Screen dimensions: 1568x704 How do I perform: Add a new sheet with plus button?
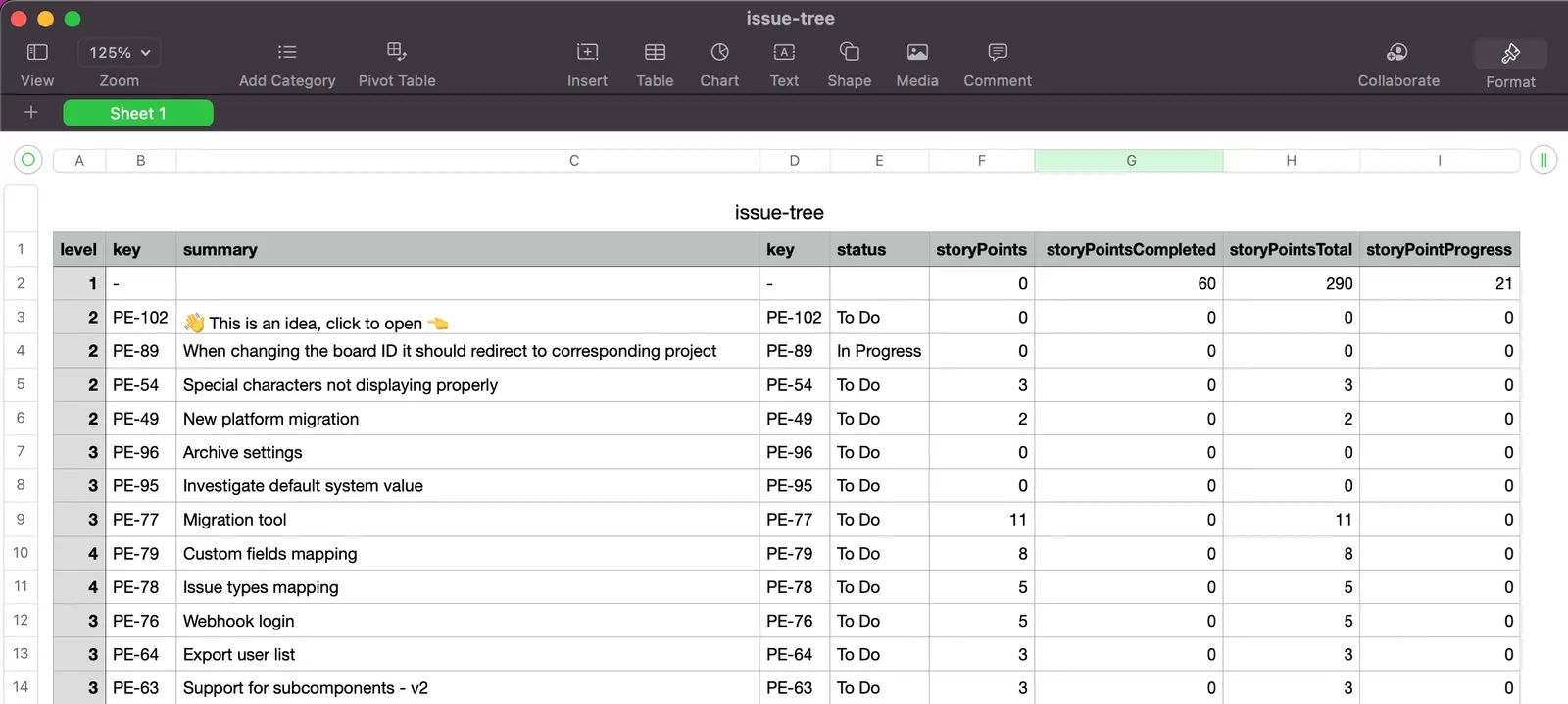point(31,113)
